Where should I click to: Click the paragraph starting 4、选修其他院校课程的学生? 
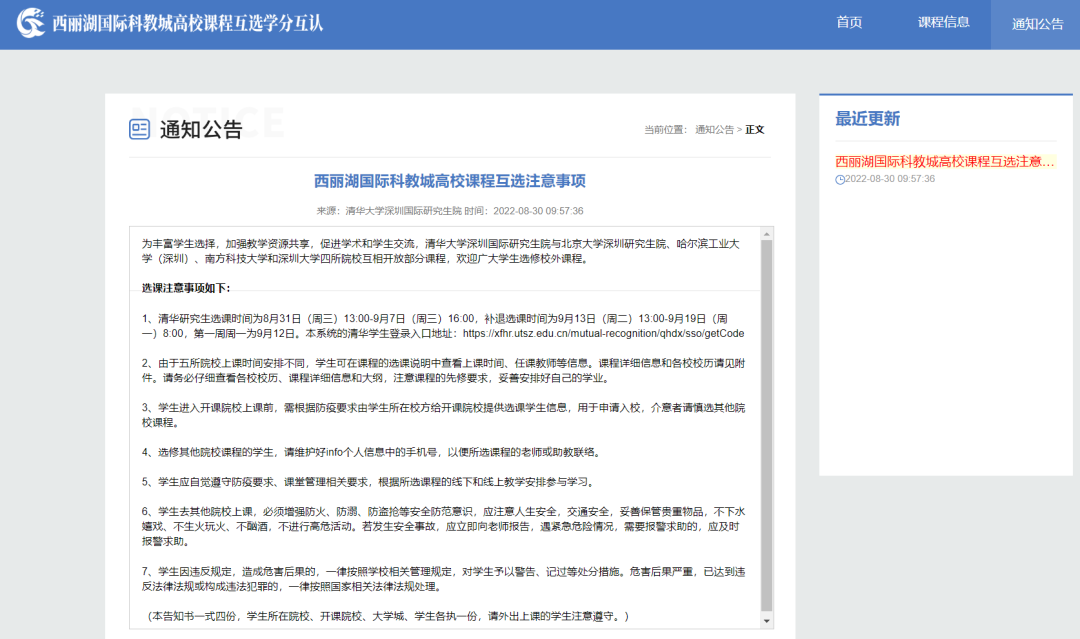click(372, 452)
